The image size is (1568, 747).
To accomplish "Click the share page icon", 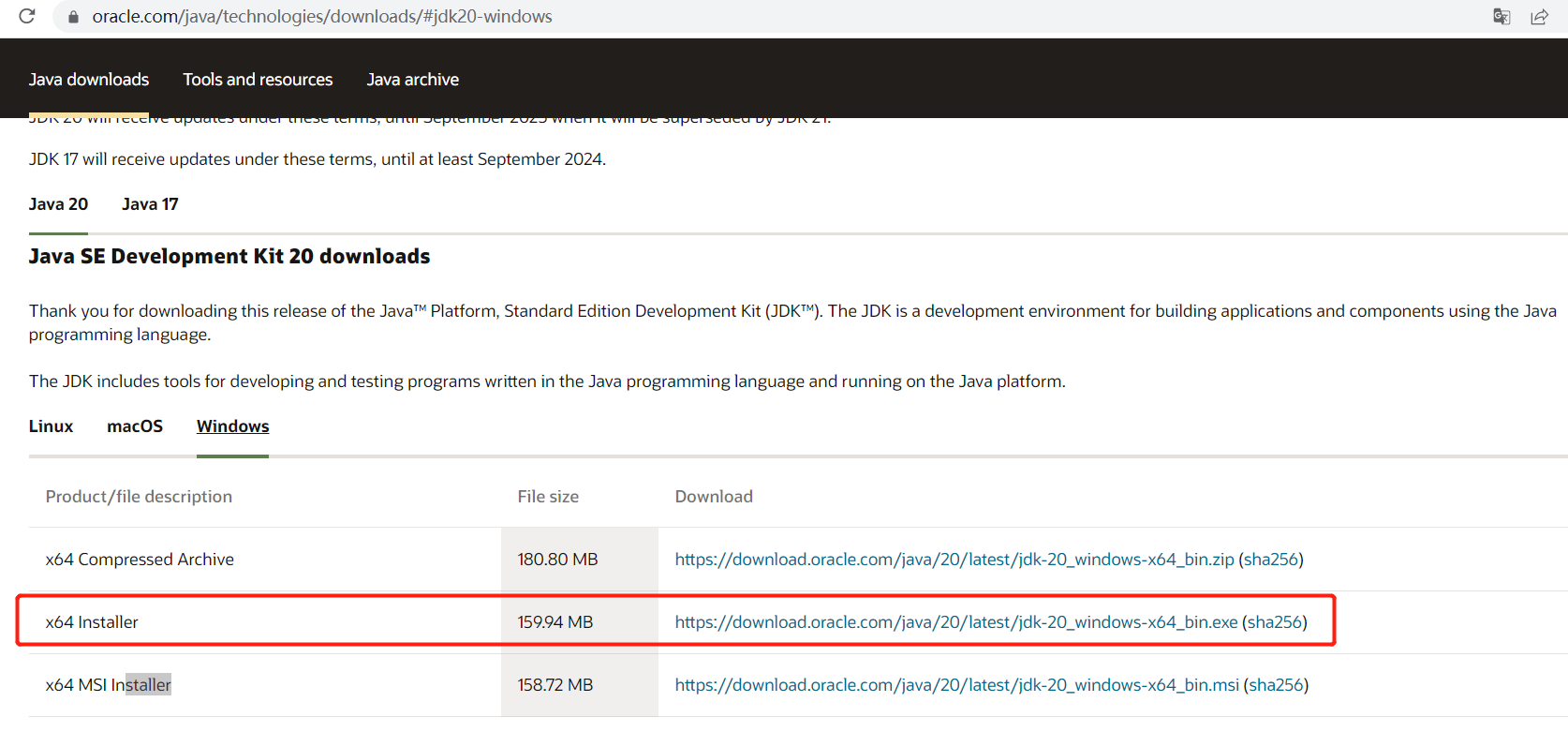I will pyautogui.click(x=1539, y=17).
